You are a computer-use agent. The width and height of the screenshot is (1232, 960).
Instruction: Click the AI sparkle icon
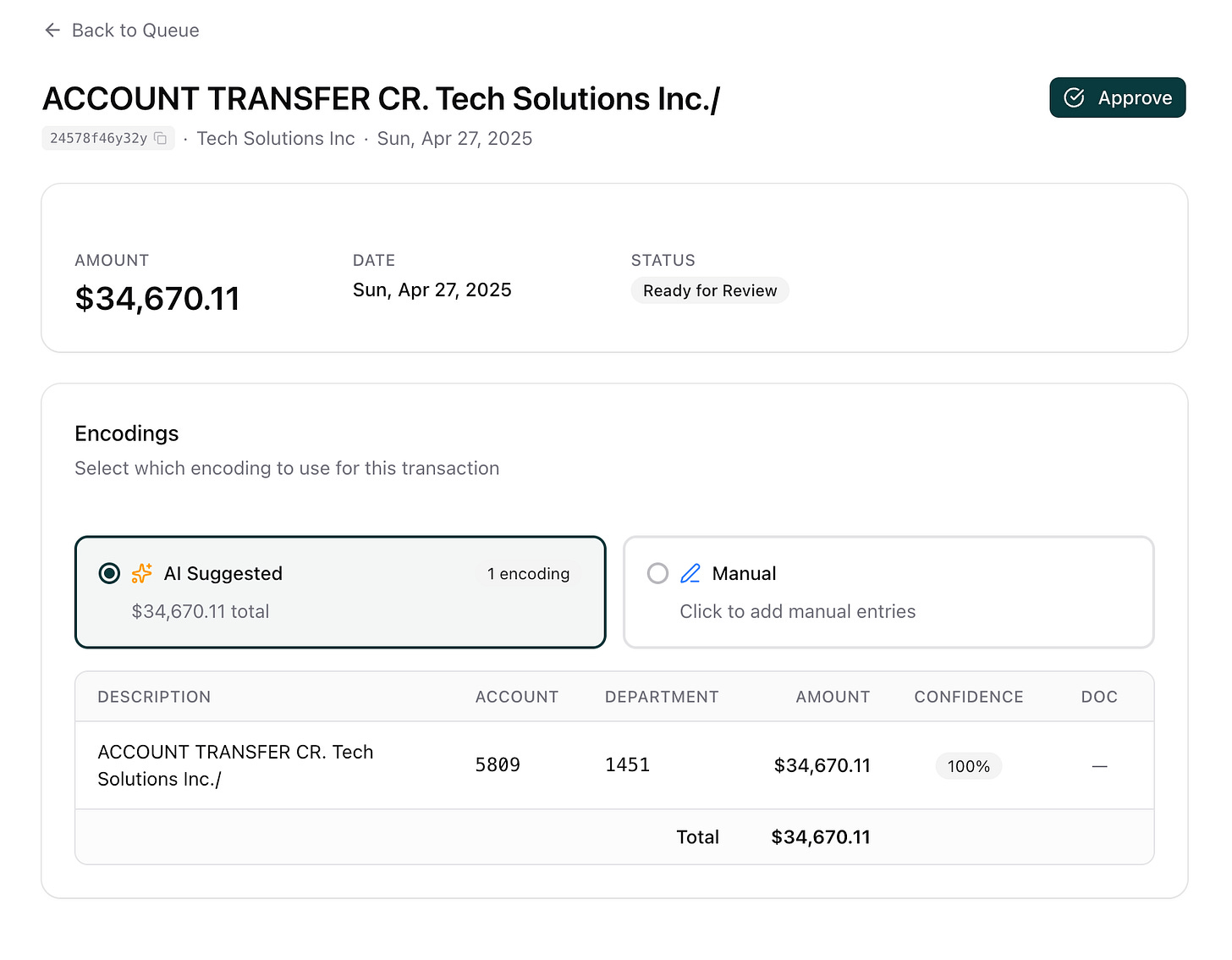coord(142,573)
